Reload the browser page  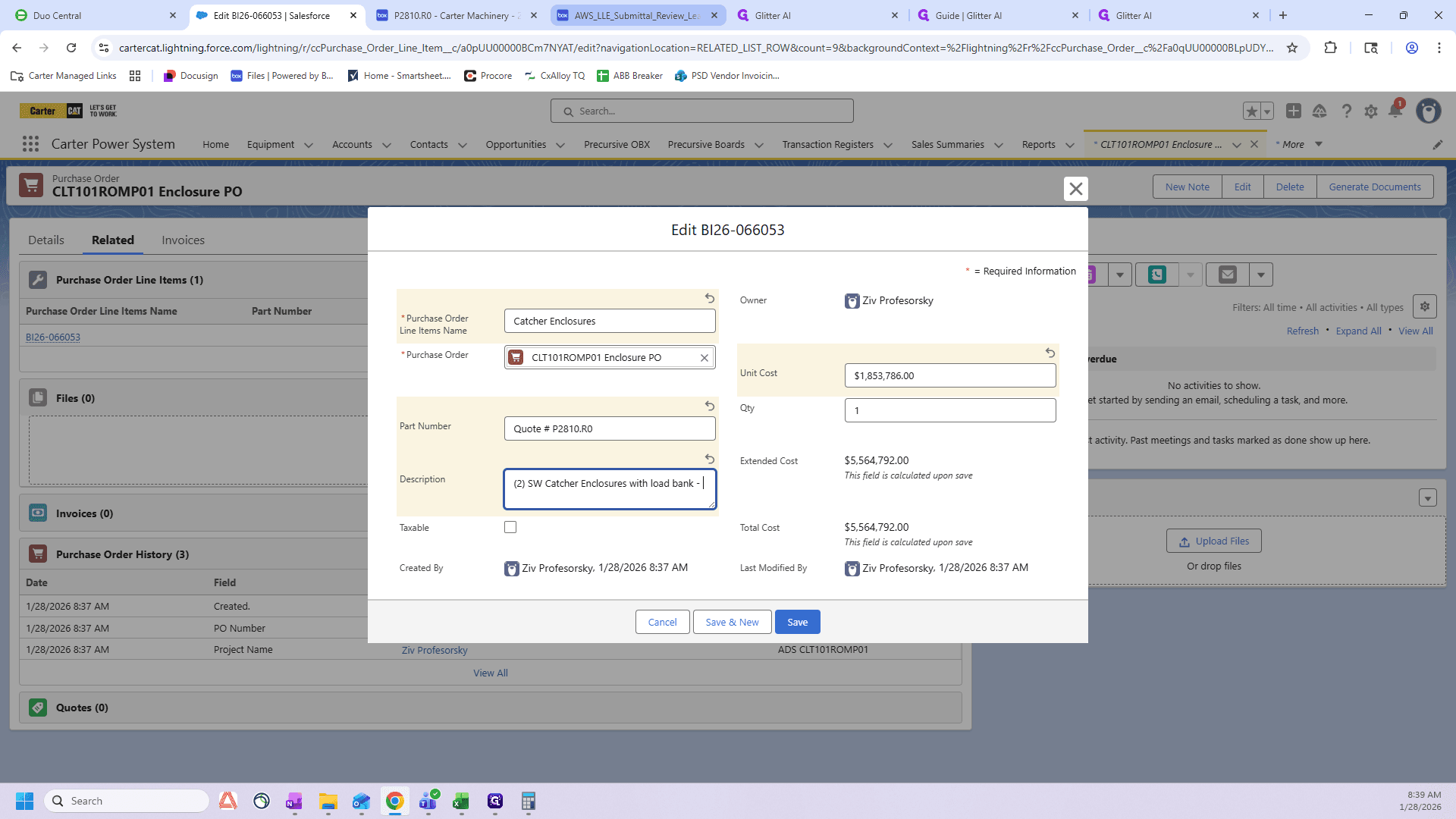tap(71, 48)
